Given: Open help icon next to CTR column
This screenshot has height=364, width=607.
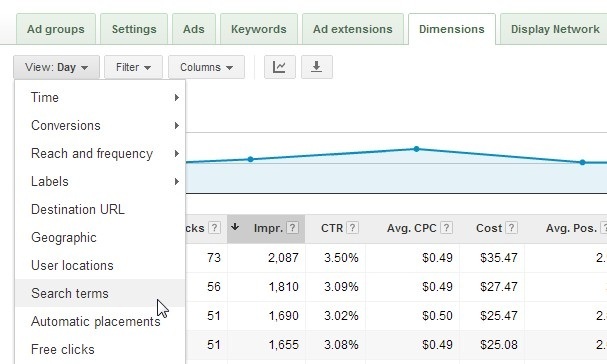Looking at the screenshot, I should (352, 228).
